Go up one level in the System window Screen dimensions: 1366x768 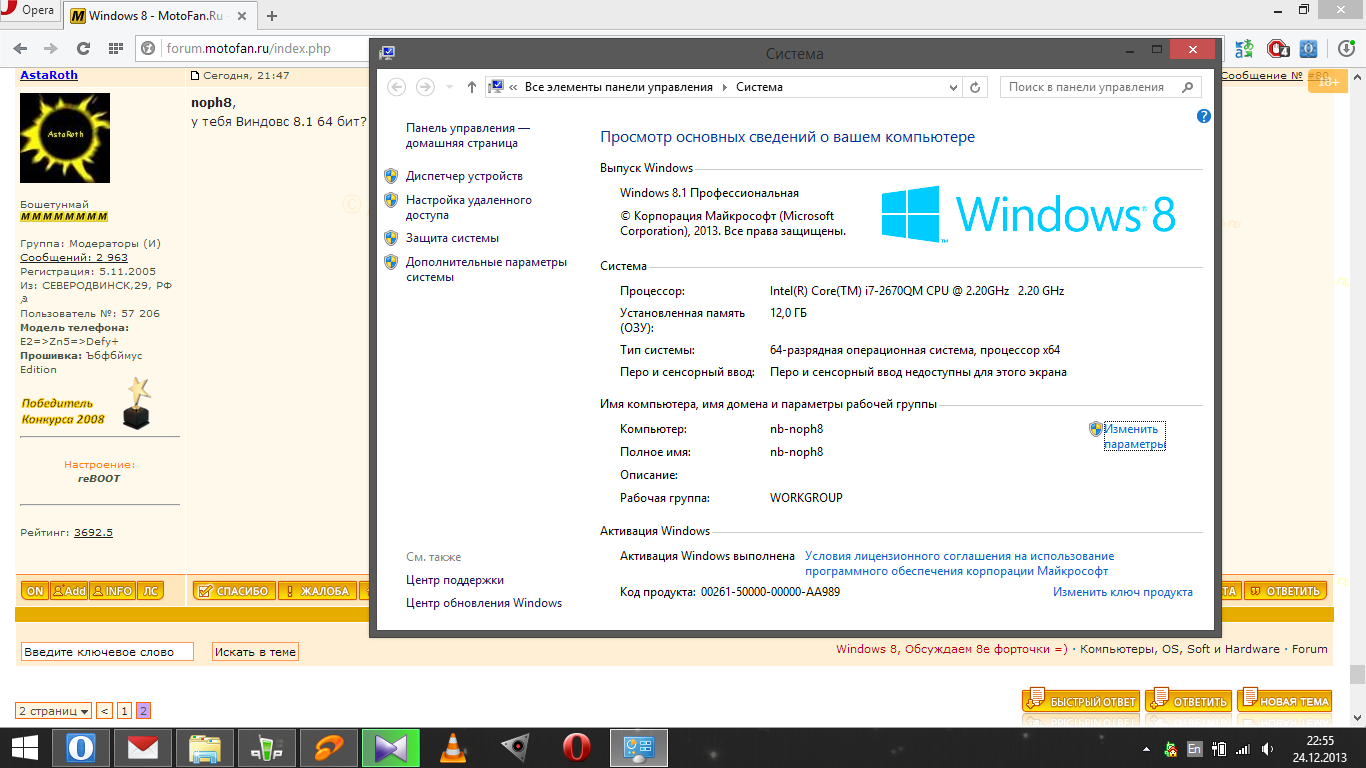pos(472,87)
